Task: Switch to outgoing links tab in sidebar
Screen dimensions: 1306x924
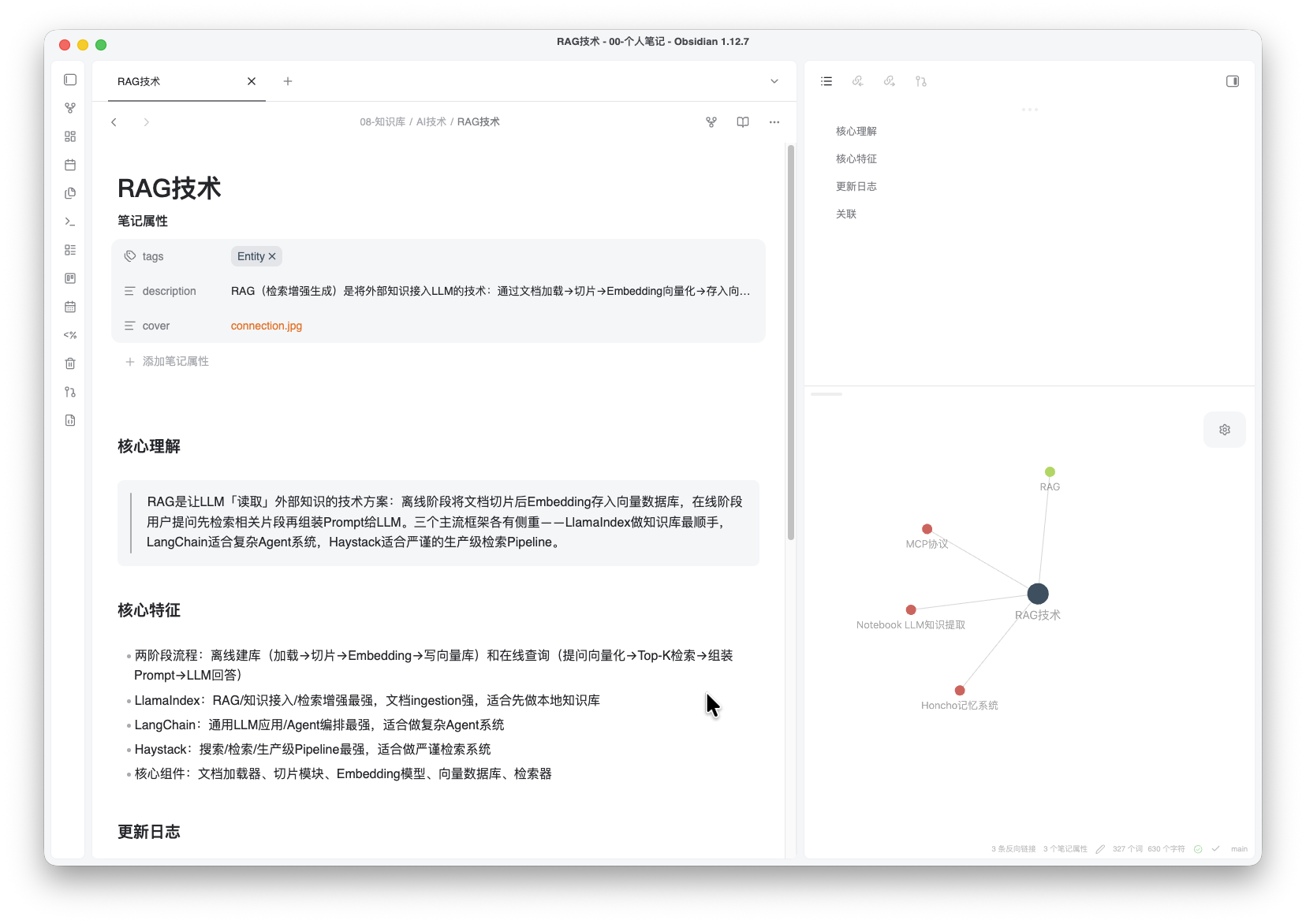Action: [x=890, y=81]
